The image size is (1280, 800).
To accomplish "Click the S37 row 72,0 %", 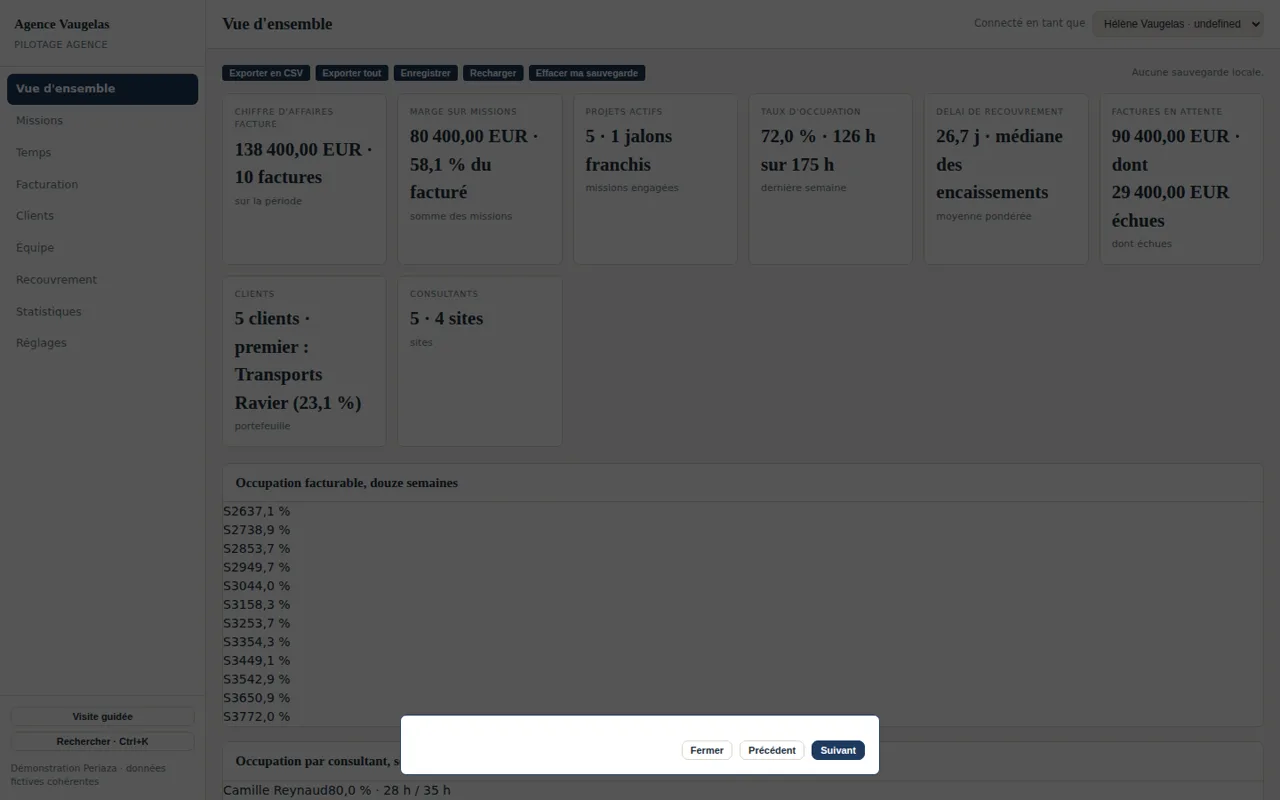I will 742,717.
